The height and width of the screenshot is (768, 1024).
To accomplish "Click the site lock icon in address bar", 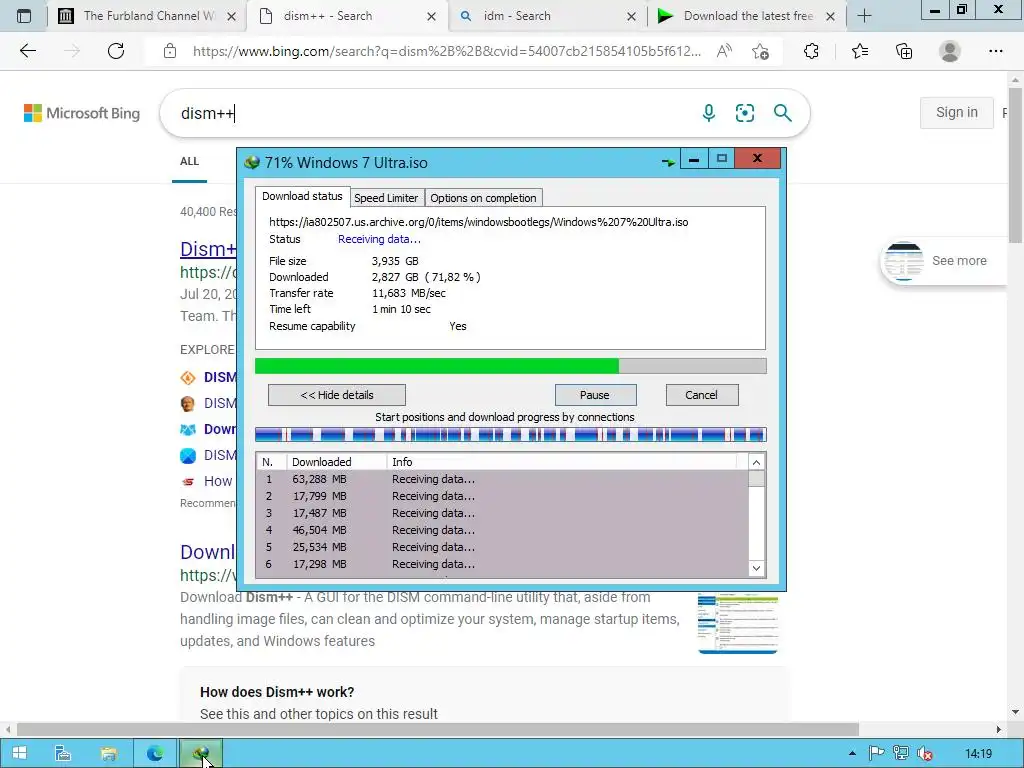I will click(170, 51).
